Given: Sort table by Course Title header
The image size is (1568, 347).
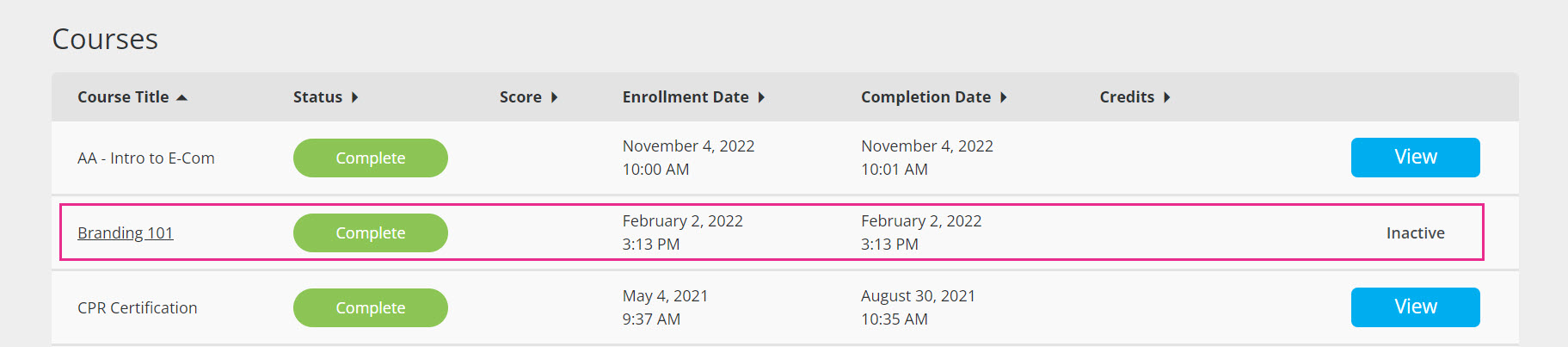Looking at the screenshot, I should pyautogui.click(x=123, y=97).
